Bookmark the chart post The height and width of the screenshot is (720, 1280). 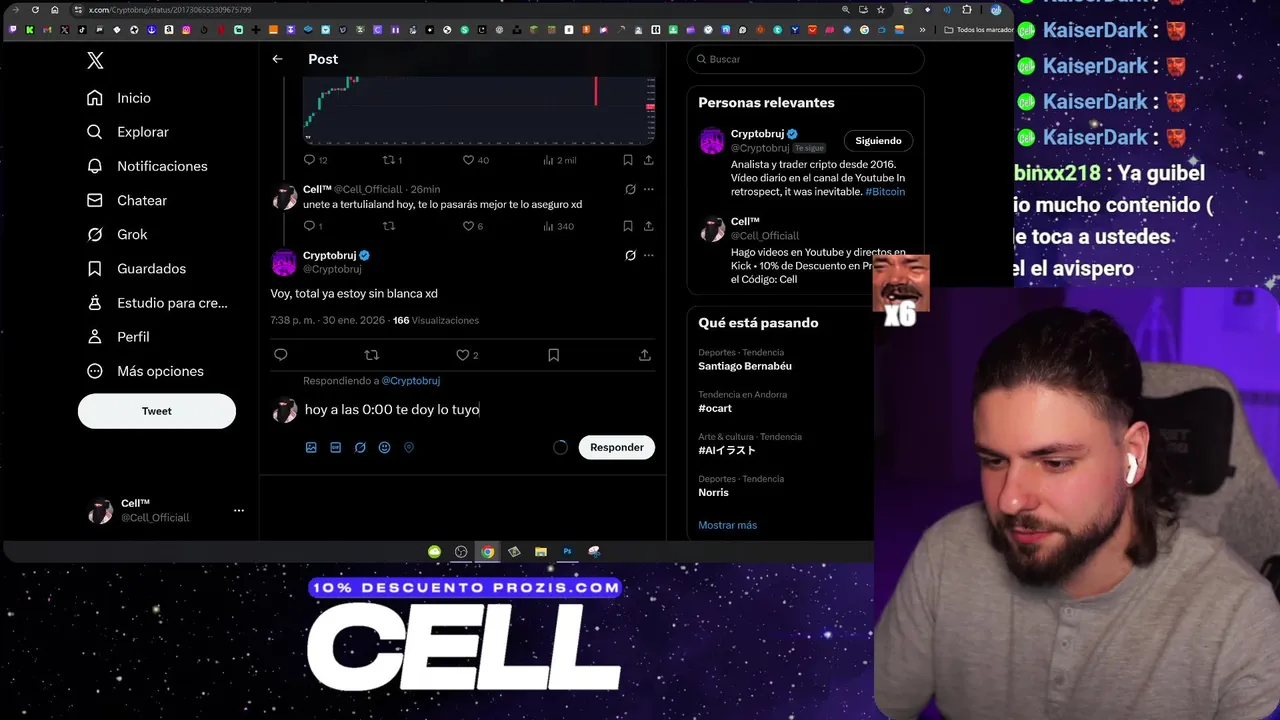click(x=628, y=160)
